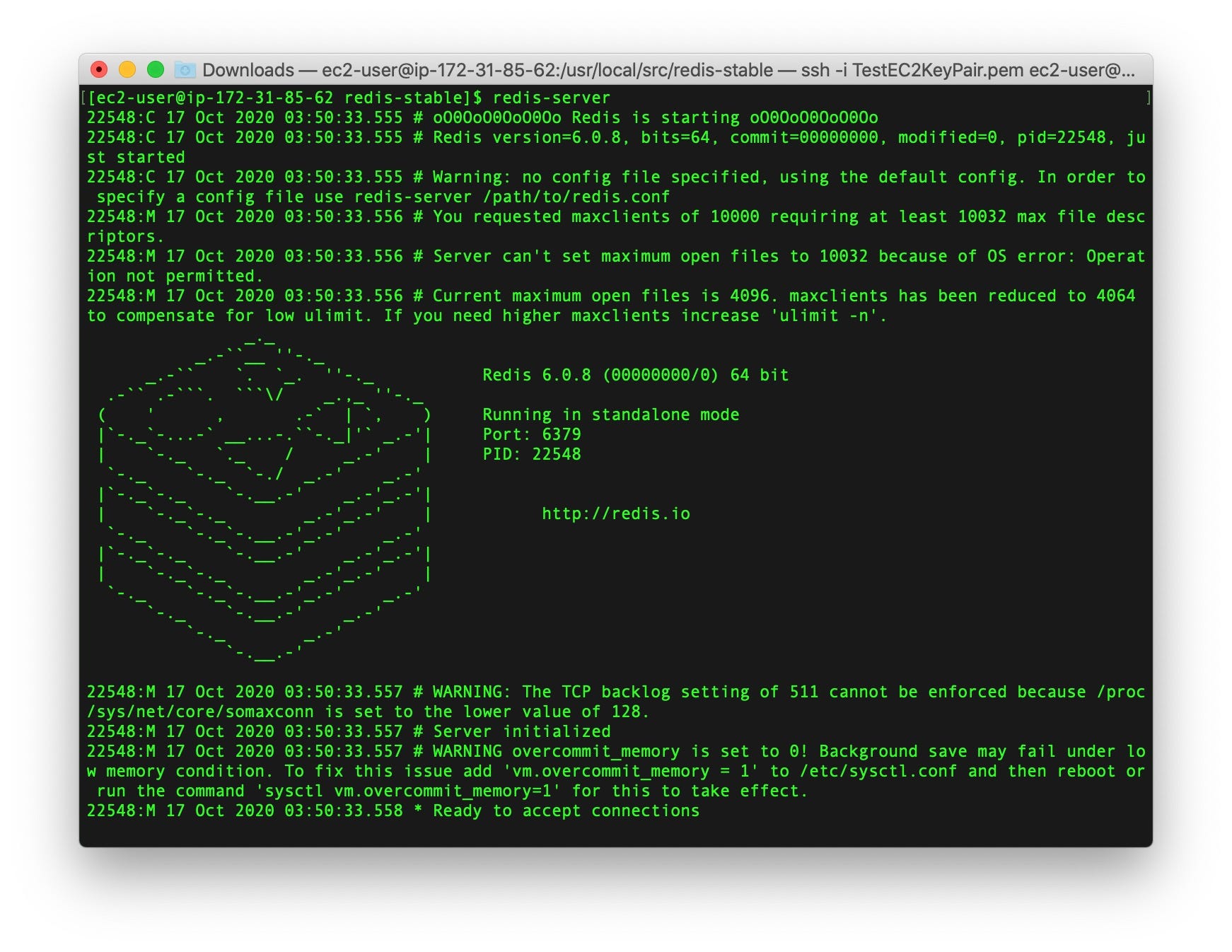Click the 'Redis is starting' log line
The width and height of the screenshot is (1232, 952).
click(482, 117)
